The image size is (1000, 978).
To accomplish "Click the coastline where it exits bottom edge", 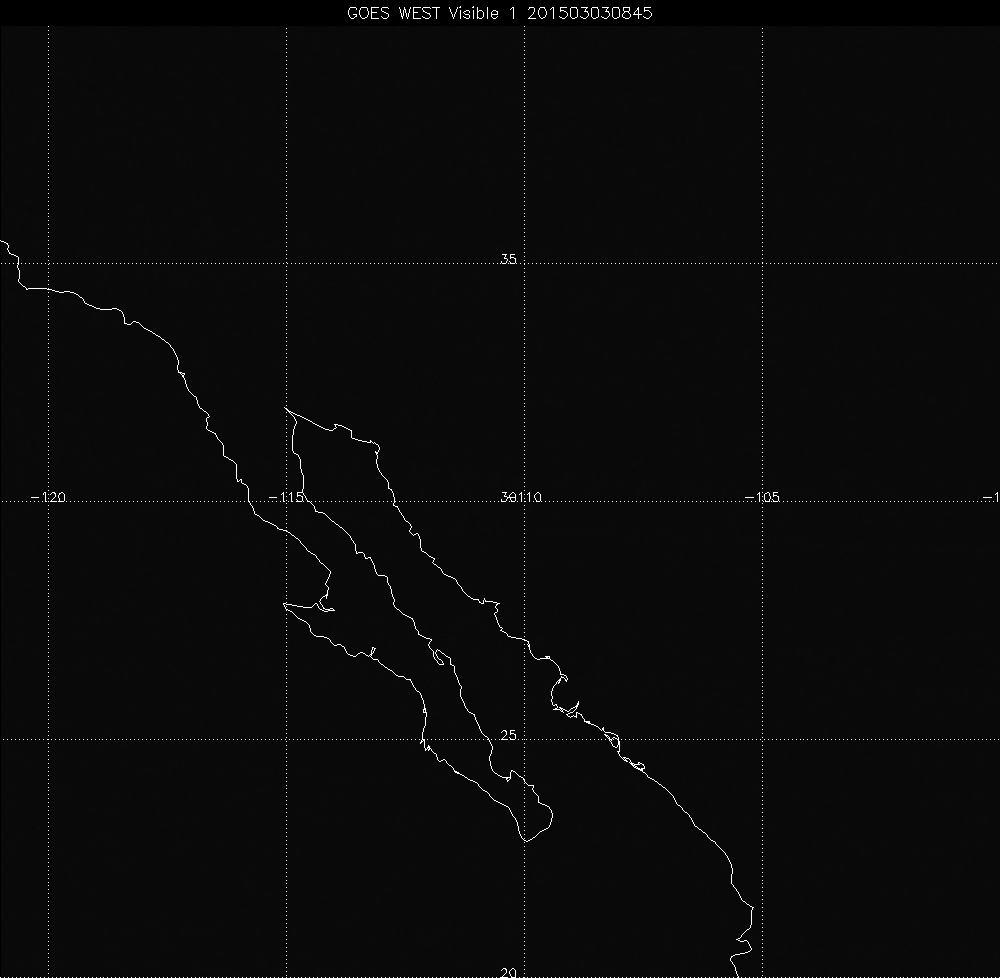I will click(738, 974).
